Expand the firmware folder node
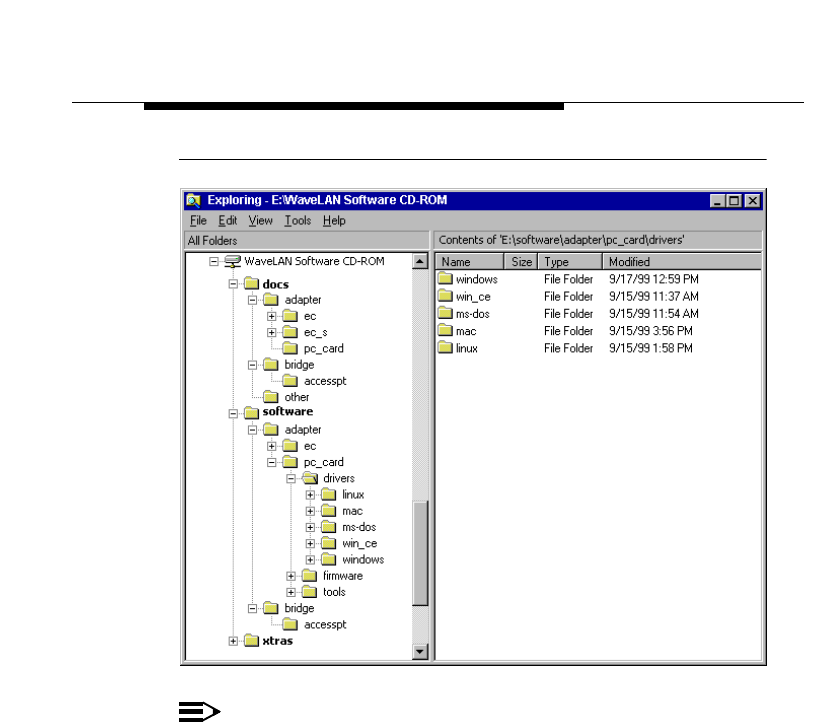Image resolution: width=838 pixels, height=722 pixels. click(291, 576)
